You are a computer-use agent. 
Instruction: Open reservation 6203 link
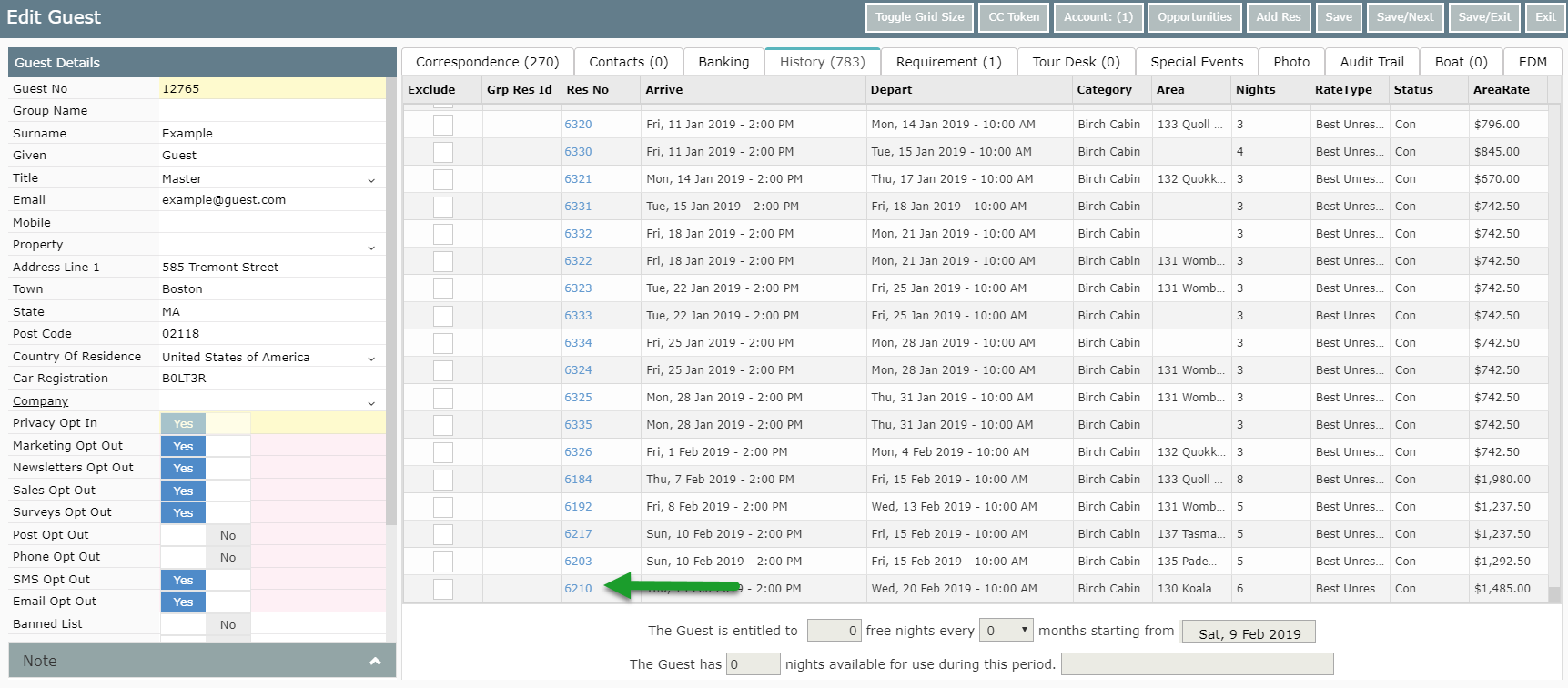578,562
